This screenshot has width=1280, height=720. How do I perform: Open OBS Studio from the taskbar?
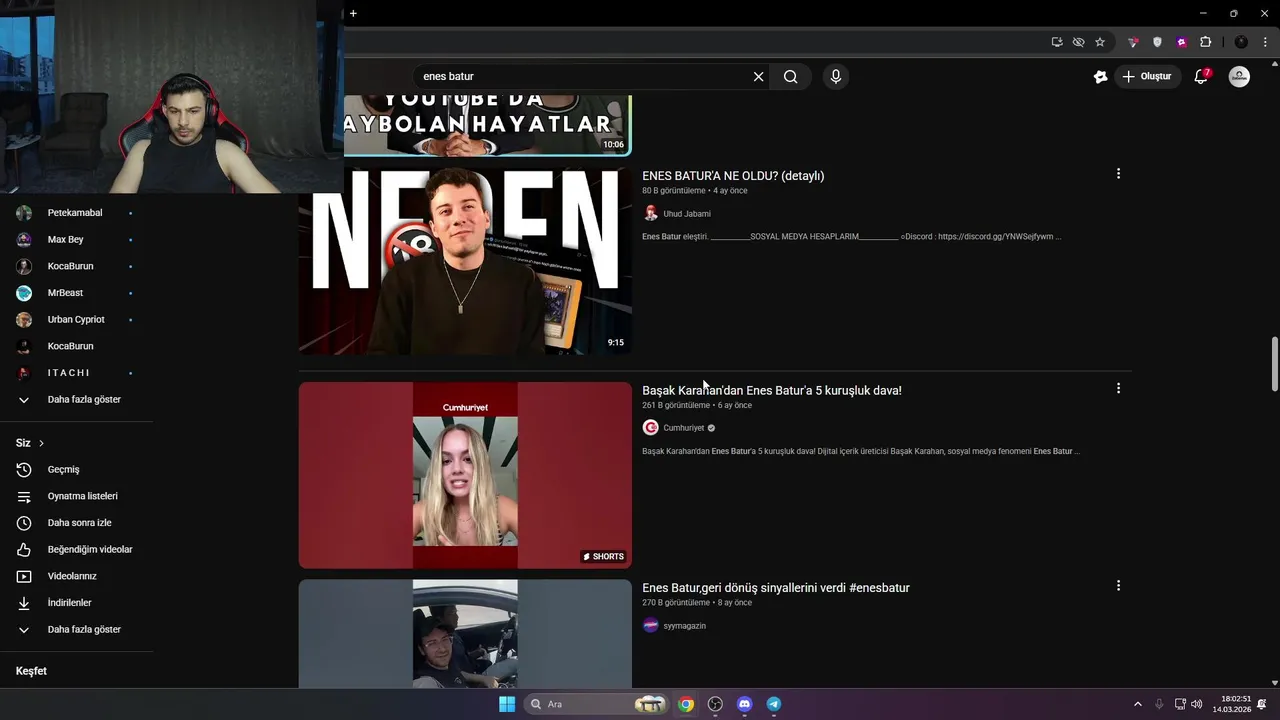pyautogui.click(x=715, y=704)
